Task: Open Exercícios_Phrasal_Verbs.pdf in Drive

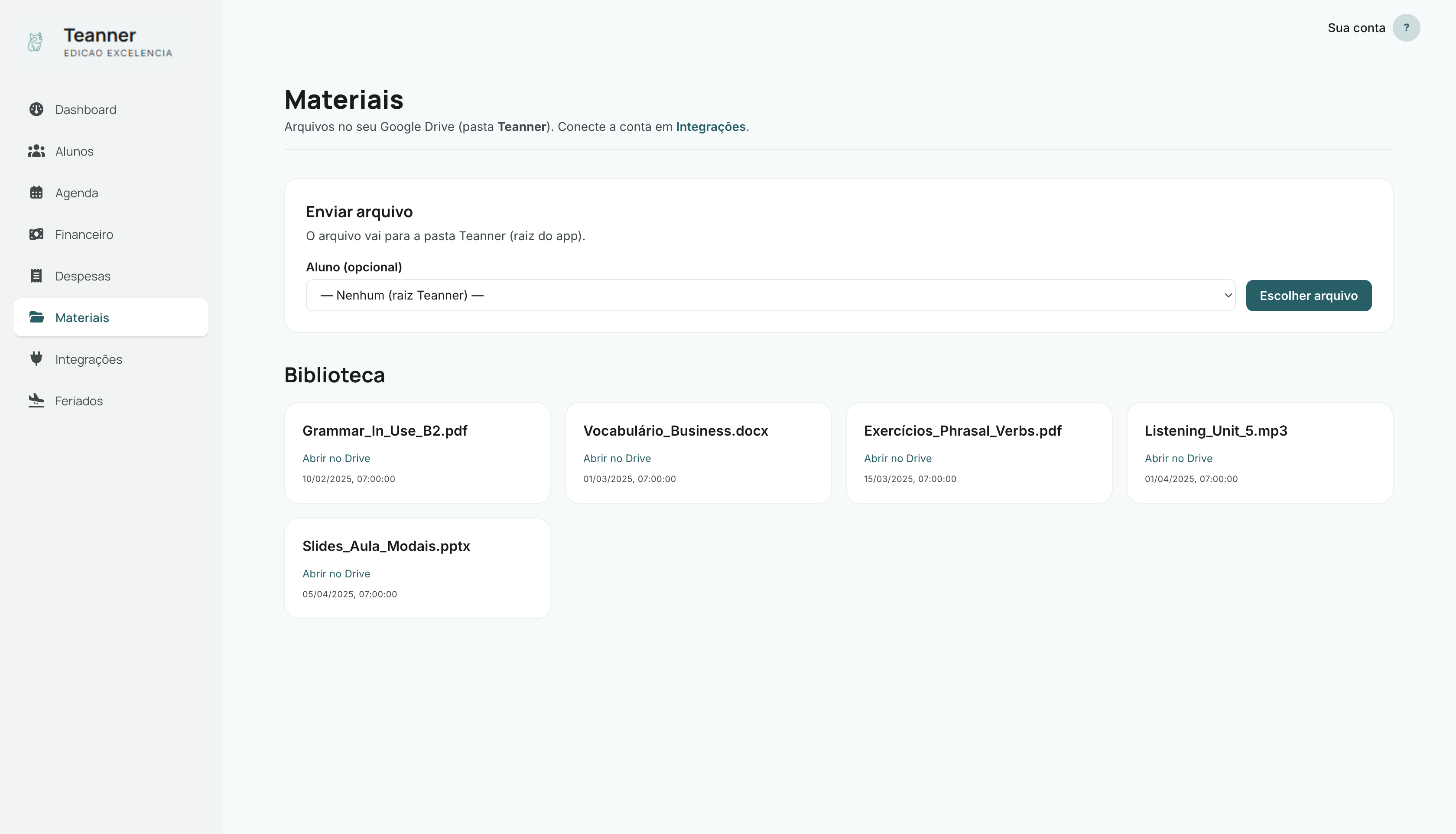Action: (897, 458)
